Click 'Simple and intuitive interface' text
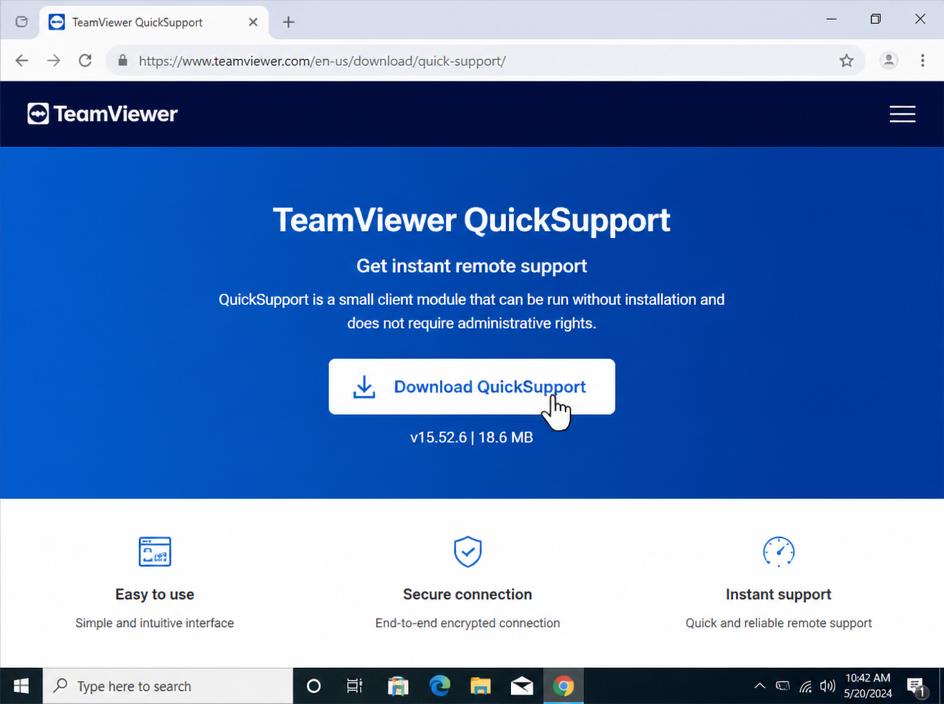The width and height of the screenshot is (944, 704). click(x=155, y=623)
